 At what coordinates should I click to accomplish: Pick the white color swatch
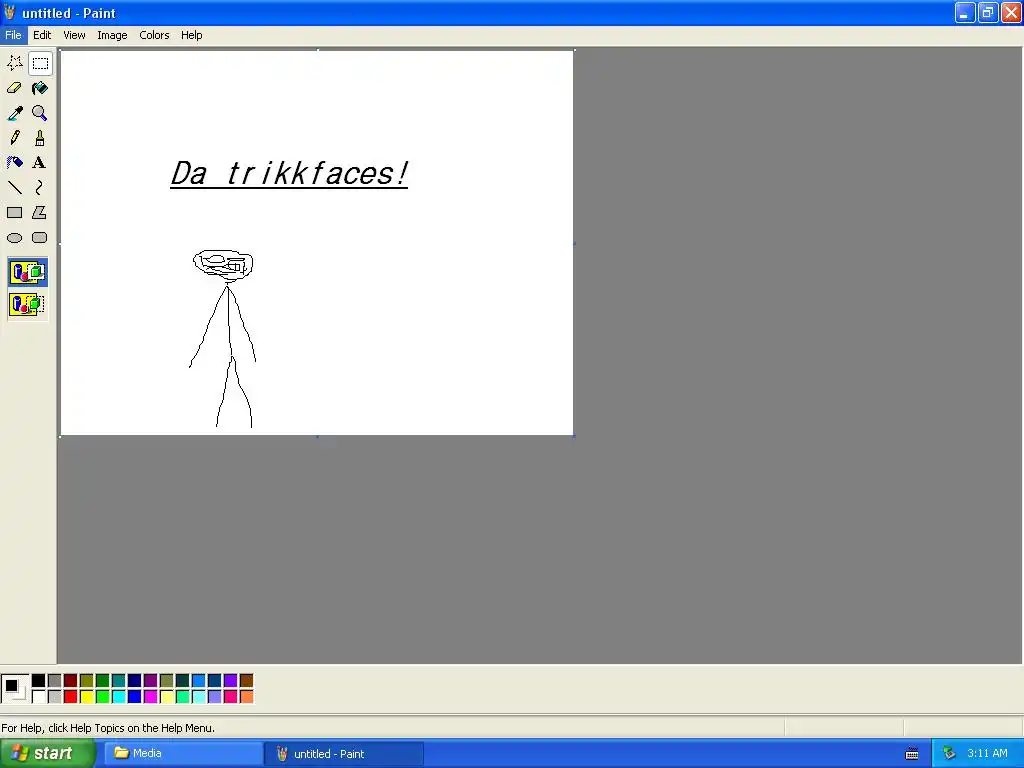(x=39, y=697)
